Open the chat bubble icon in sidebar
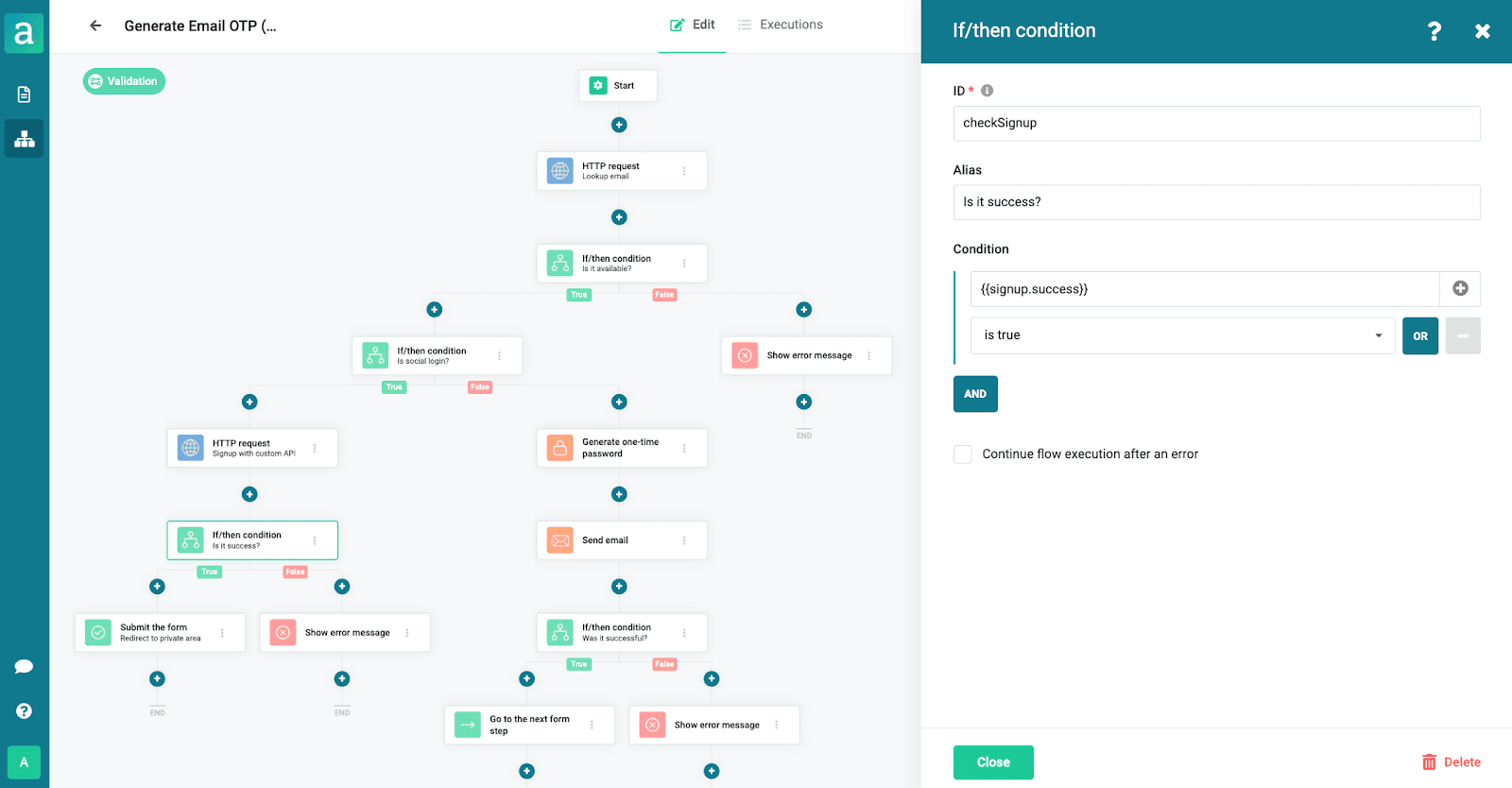This screenshot has width=1512, height=788. point(25,667)
